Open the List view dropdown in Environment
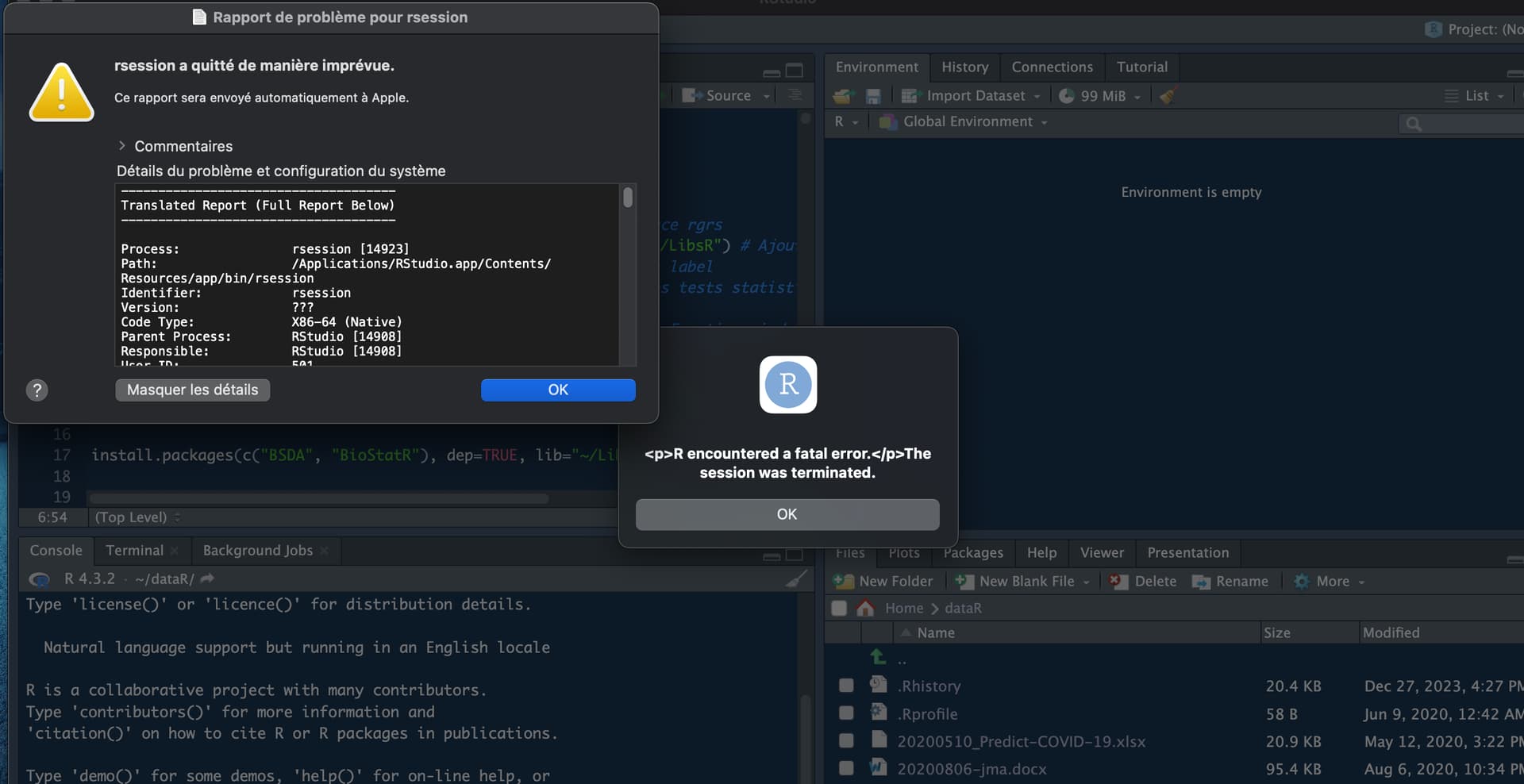The height and width of the screenshot is (784, 1524). click(1475, 96)
